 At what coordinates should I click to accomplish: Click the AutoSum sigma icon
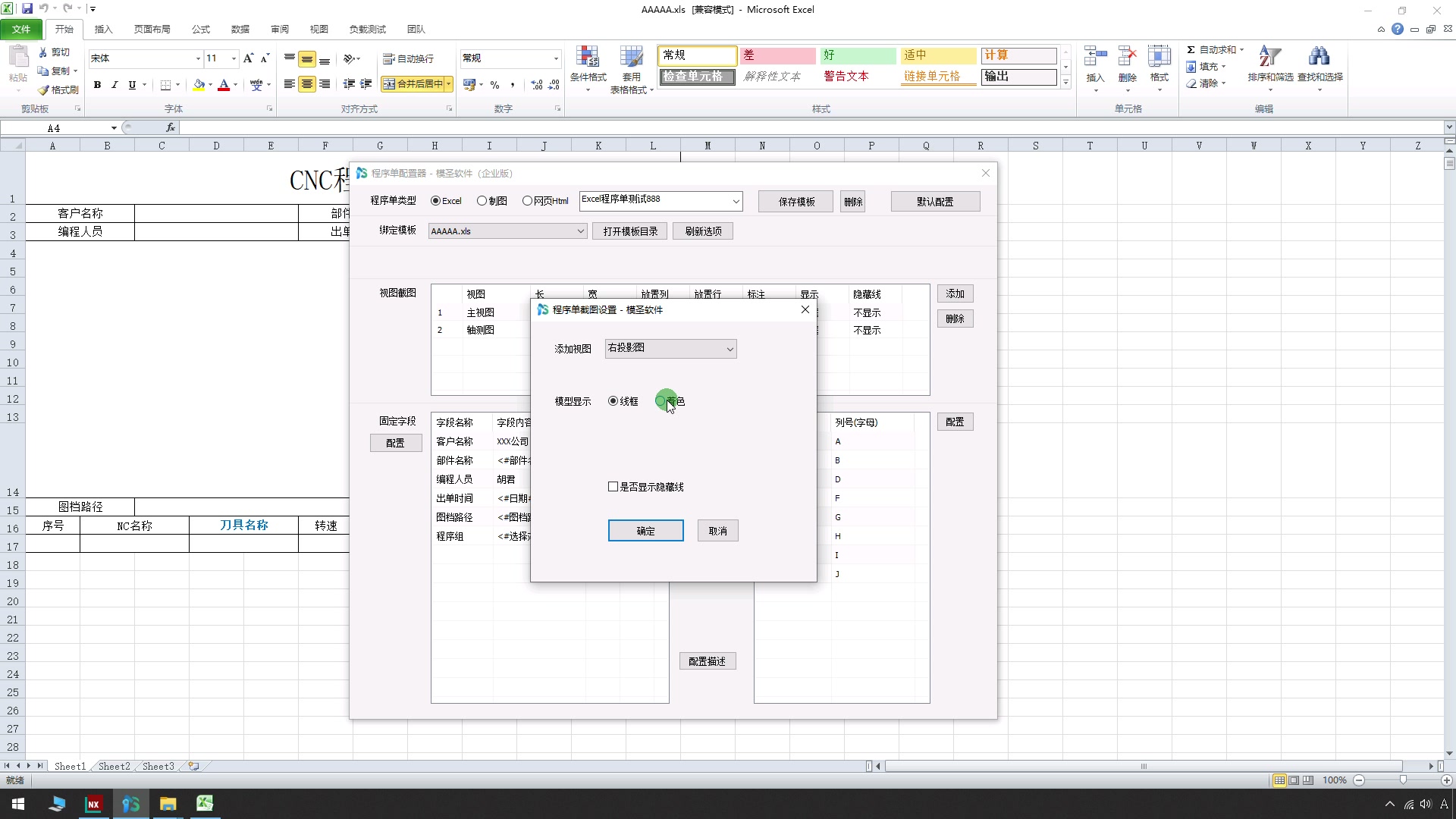point(1191,50)
